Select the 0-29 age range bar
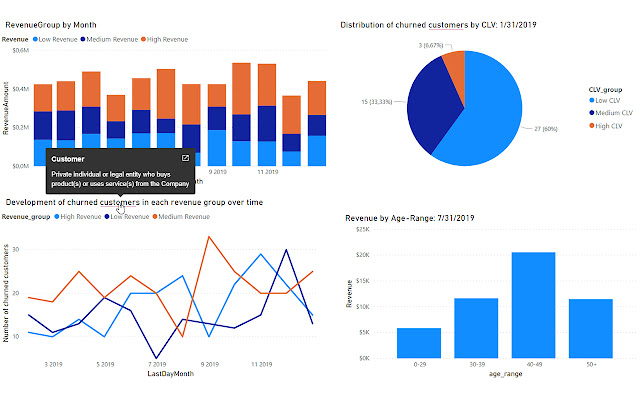This screenshot has width=640, height=400. [419, 343]
